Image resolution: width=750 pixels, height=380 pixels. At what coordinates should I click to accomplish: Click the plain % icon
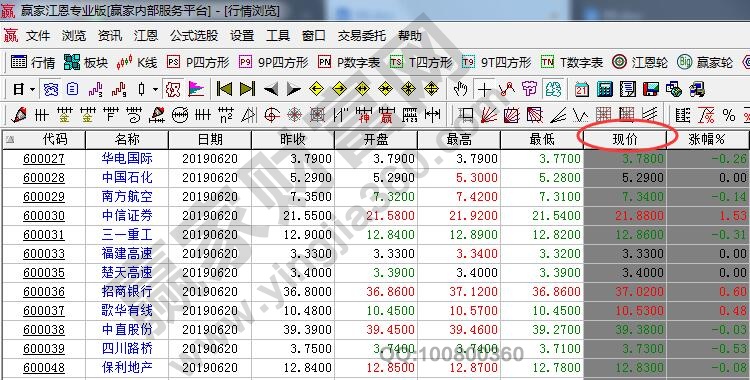click(x=729, y=115)
